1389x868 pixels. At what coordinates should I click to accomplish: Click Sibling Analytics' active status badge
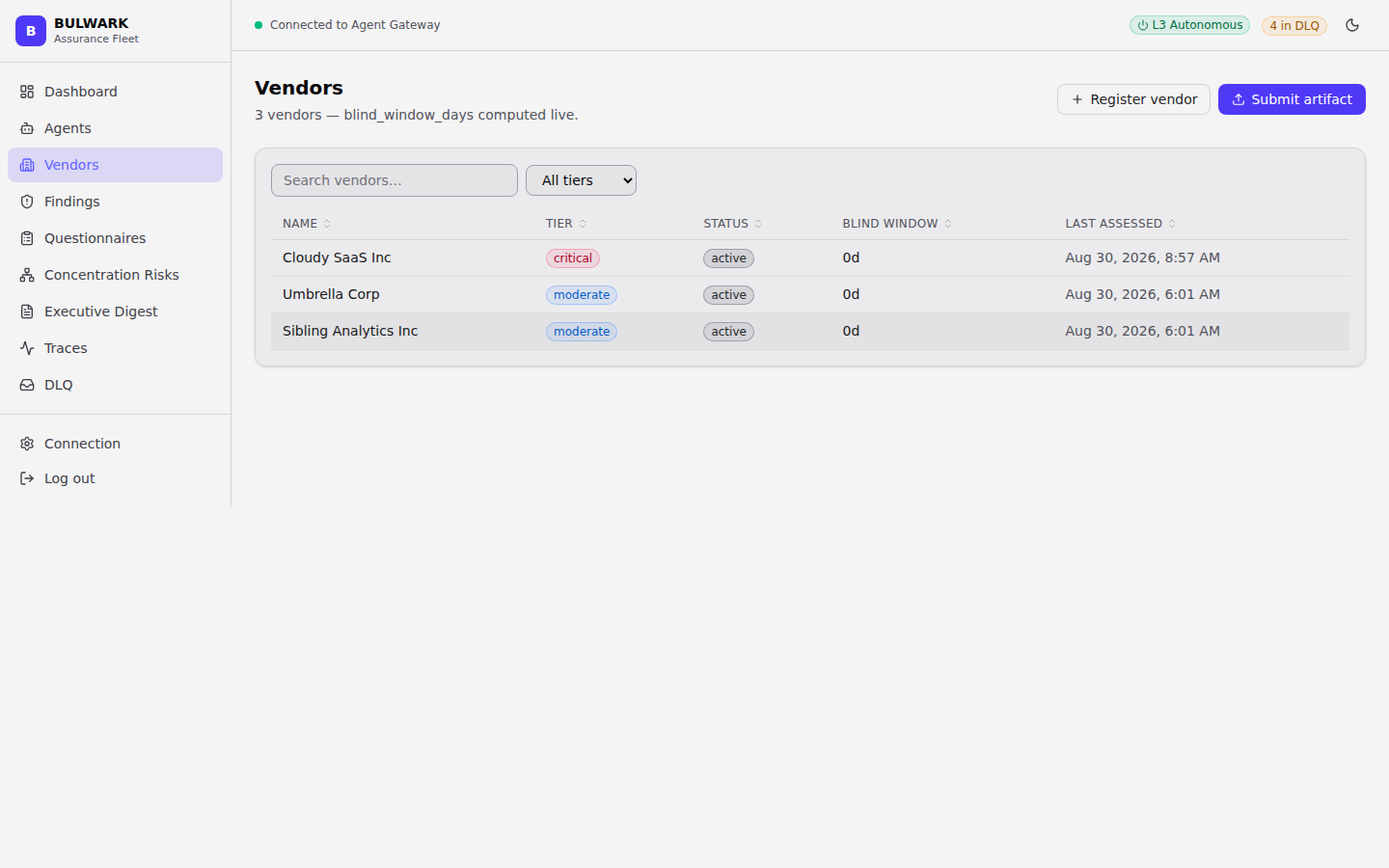tap(728, 332)
